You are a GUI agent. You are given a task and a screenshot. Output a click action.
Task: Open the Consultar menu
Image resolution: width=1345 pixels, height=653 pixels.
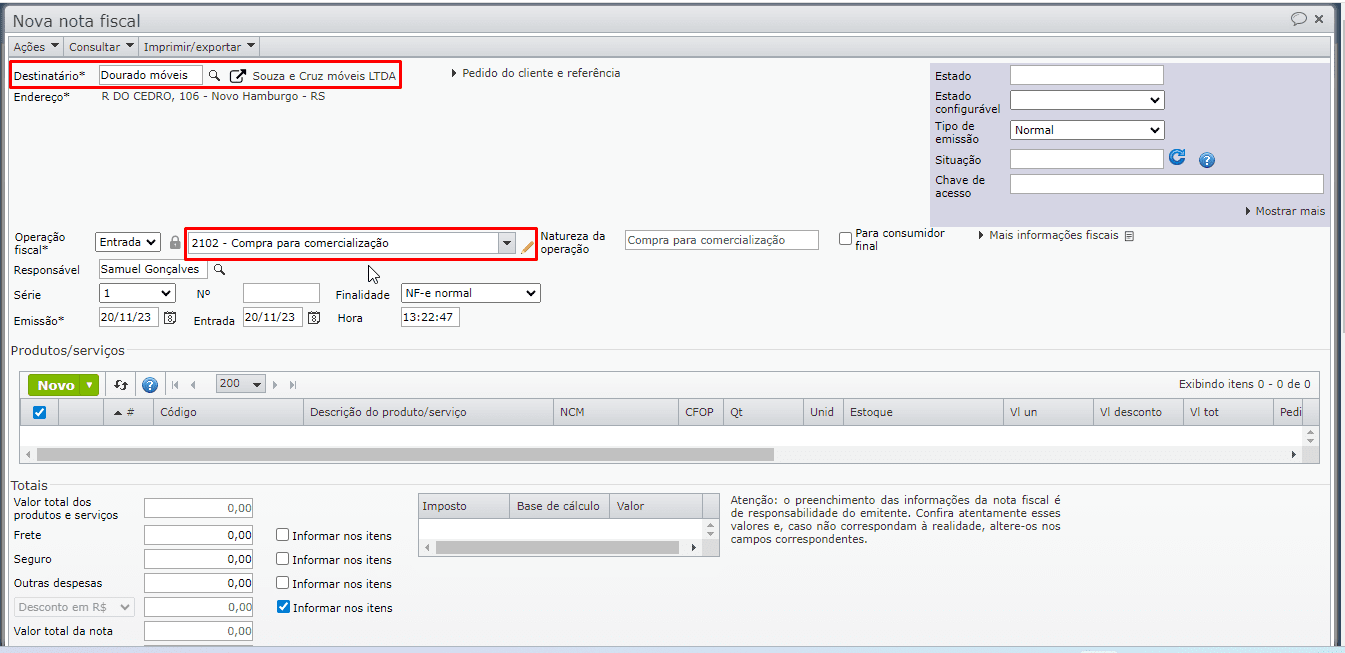[x=101, y=46]
